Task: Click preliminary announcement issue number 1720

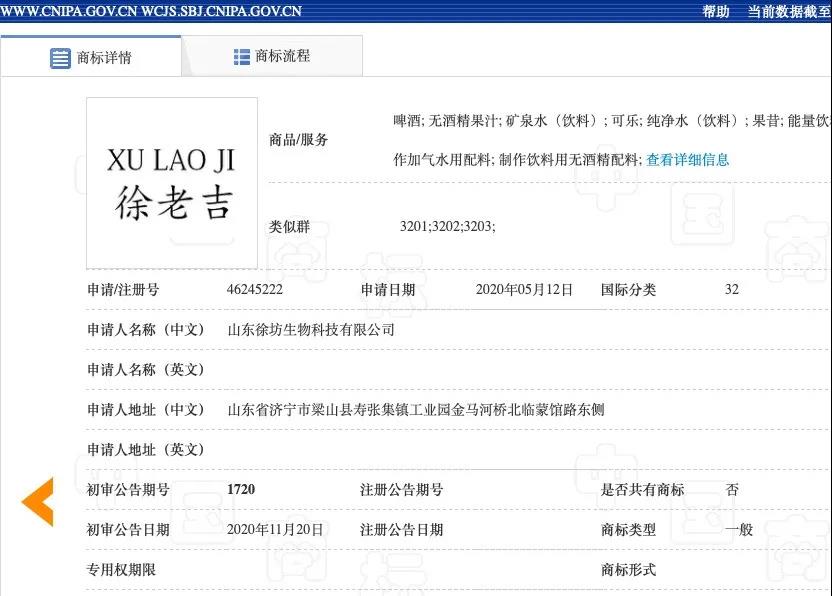Action: point(241,489)
